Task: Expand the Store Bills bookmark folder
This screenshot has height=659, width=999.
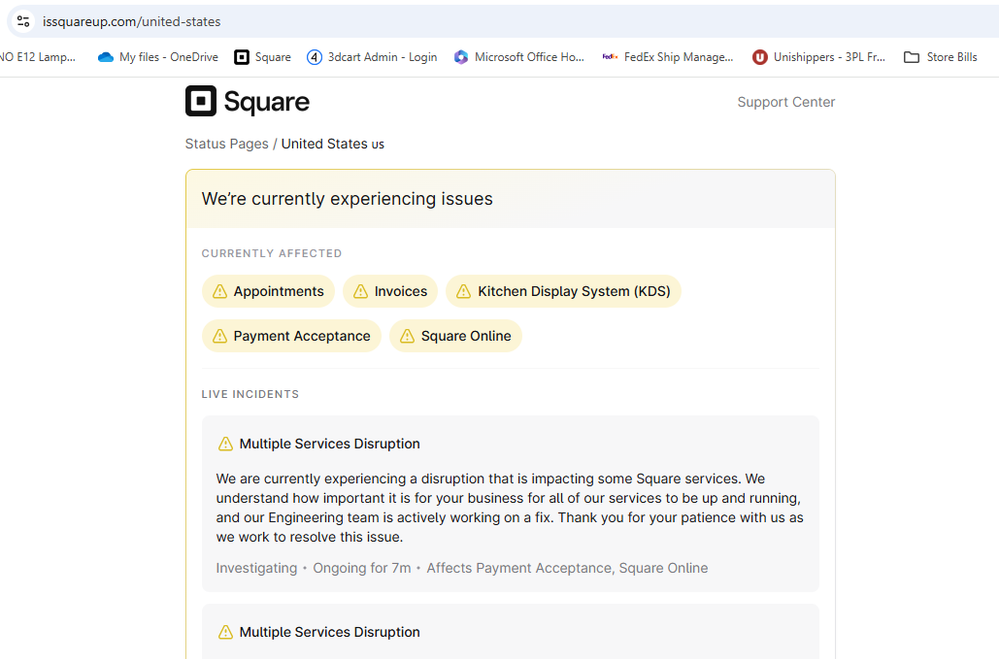Action: coord(940,57)
